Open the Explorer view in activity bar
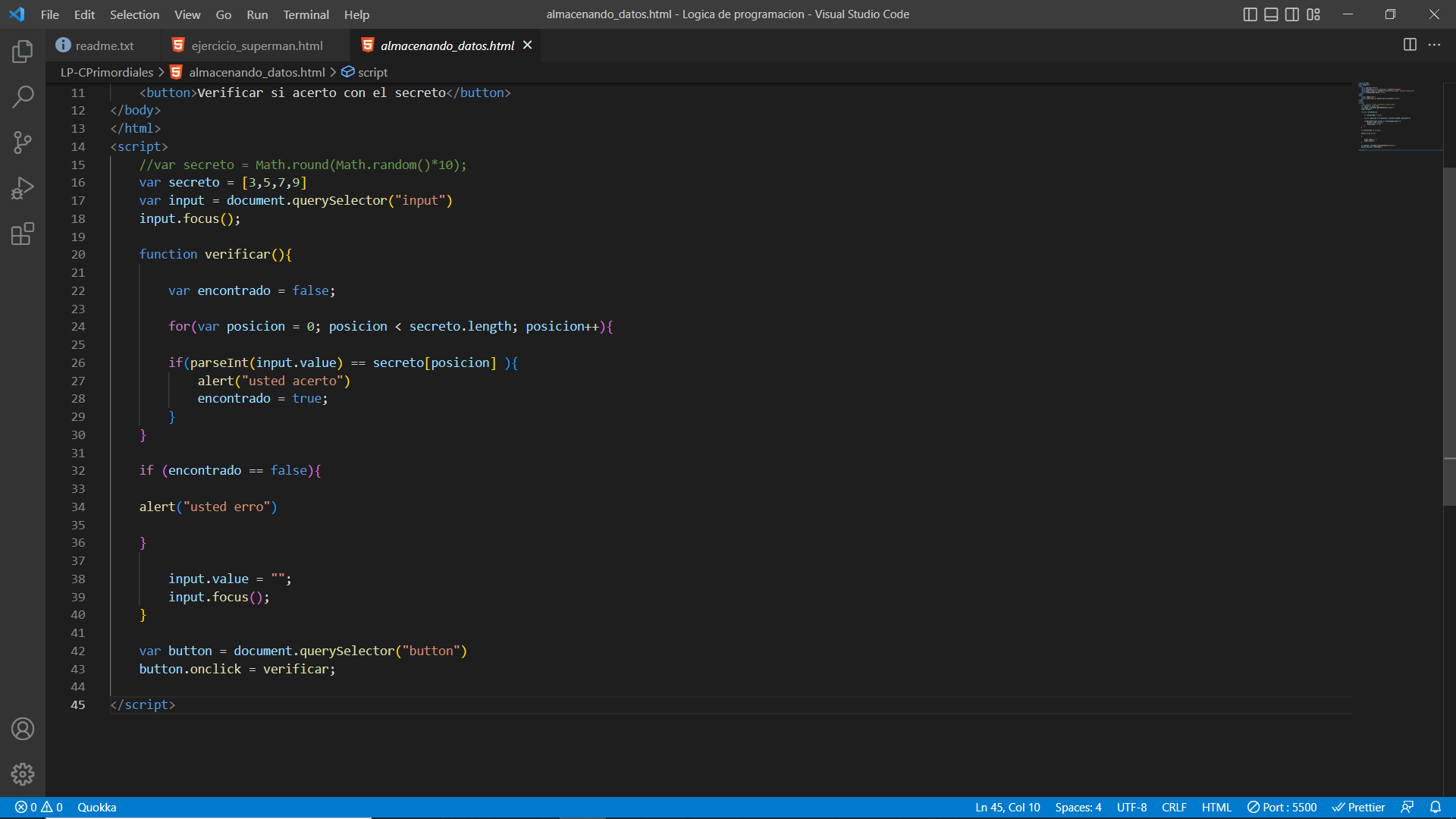The width and height of the screenshot is (1456, 819). tap(23, 52)
